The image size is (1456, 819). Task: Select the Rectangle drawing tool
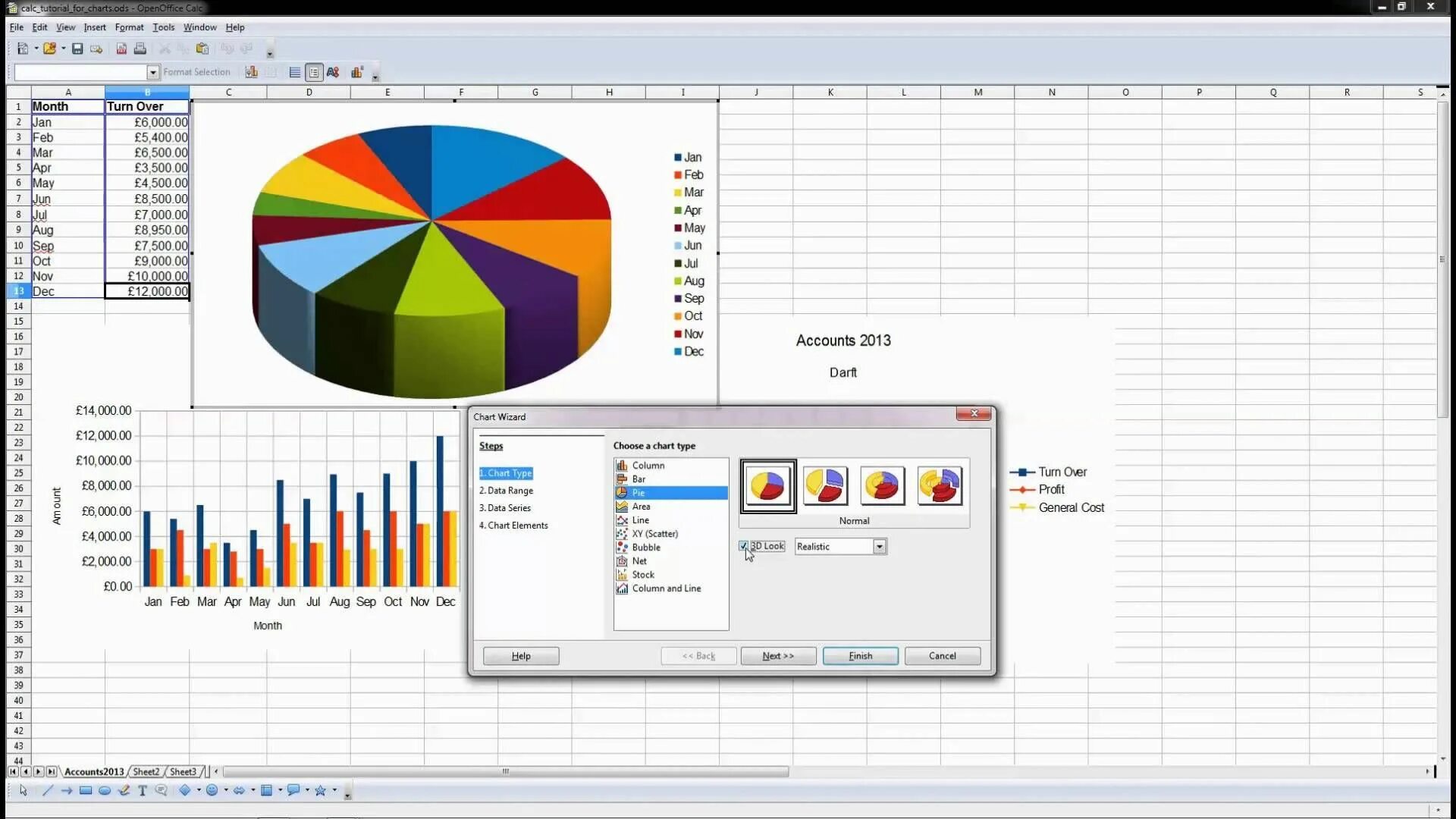(x=86, y=790)
